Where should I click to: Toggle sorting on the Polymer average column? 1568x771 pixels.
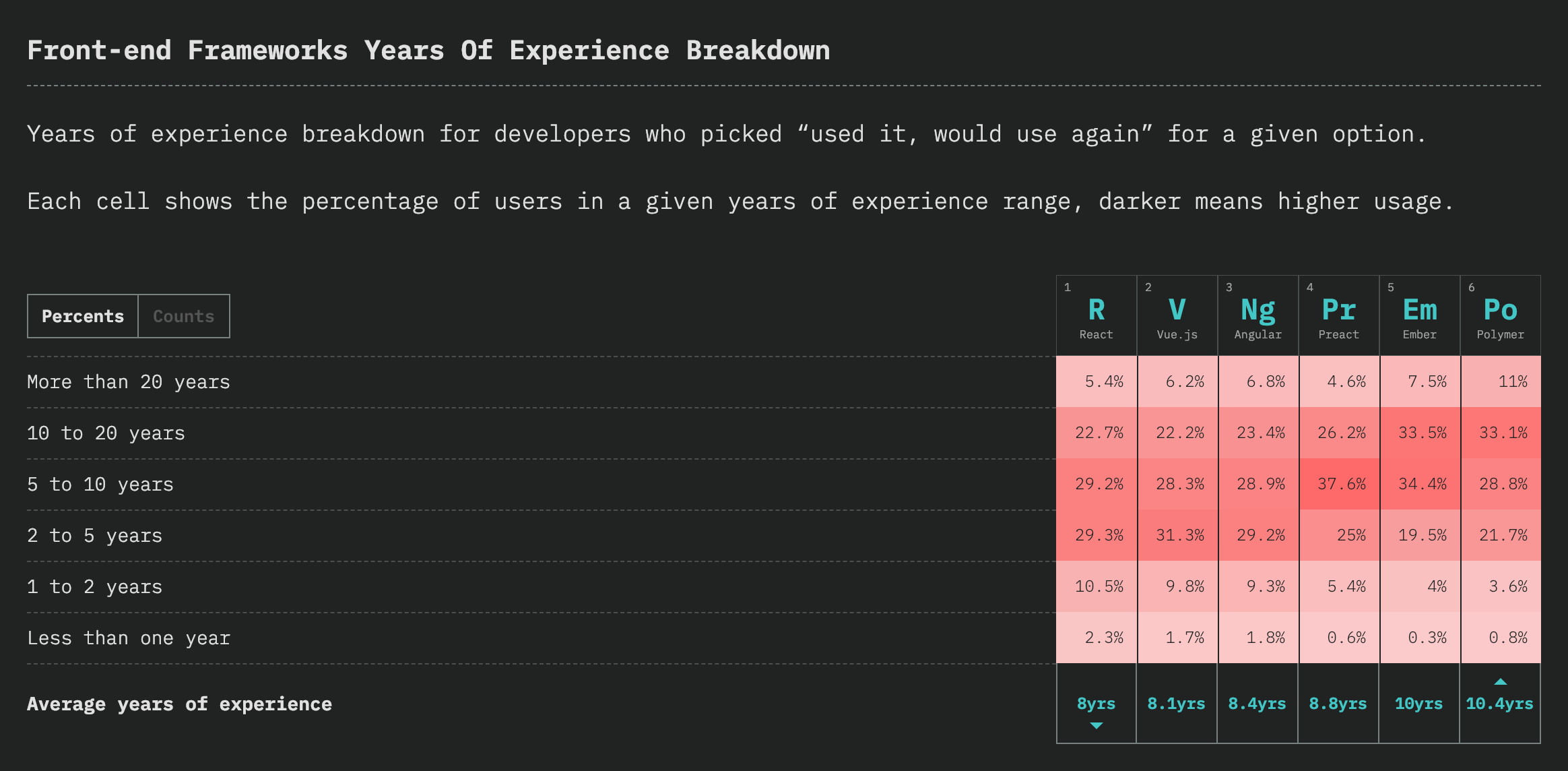pos(1500,703)
